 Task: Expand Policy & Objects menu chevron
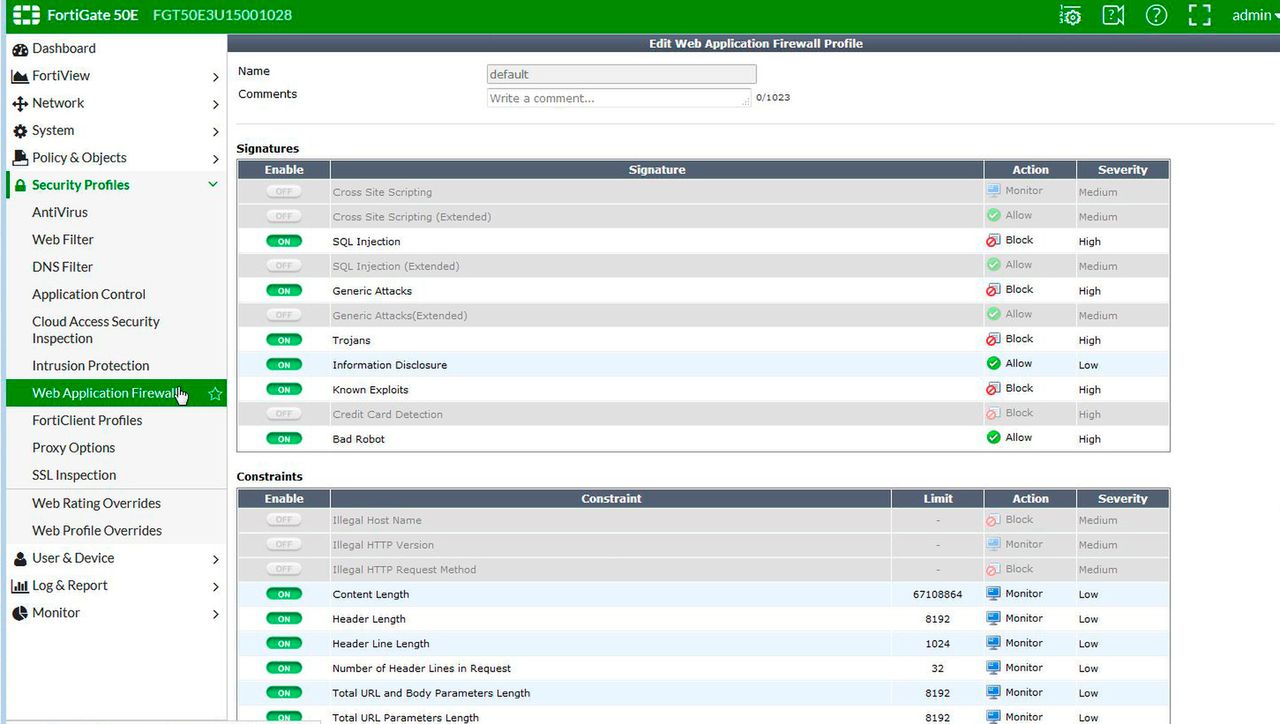click(x=215, y=159)
